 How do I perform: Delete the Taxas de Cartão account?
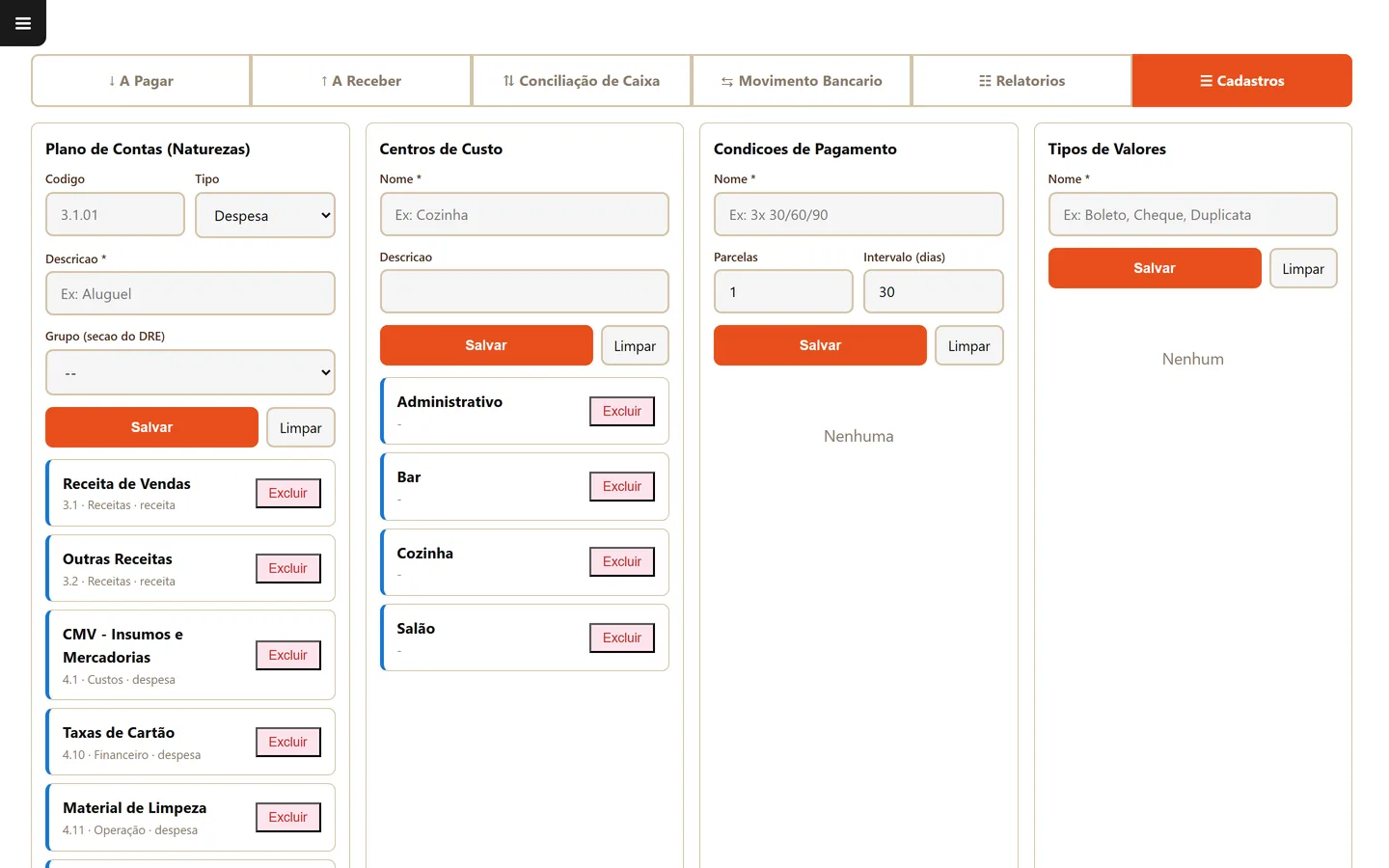click(x=287, y=742)
